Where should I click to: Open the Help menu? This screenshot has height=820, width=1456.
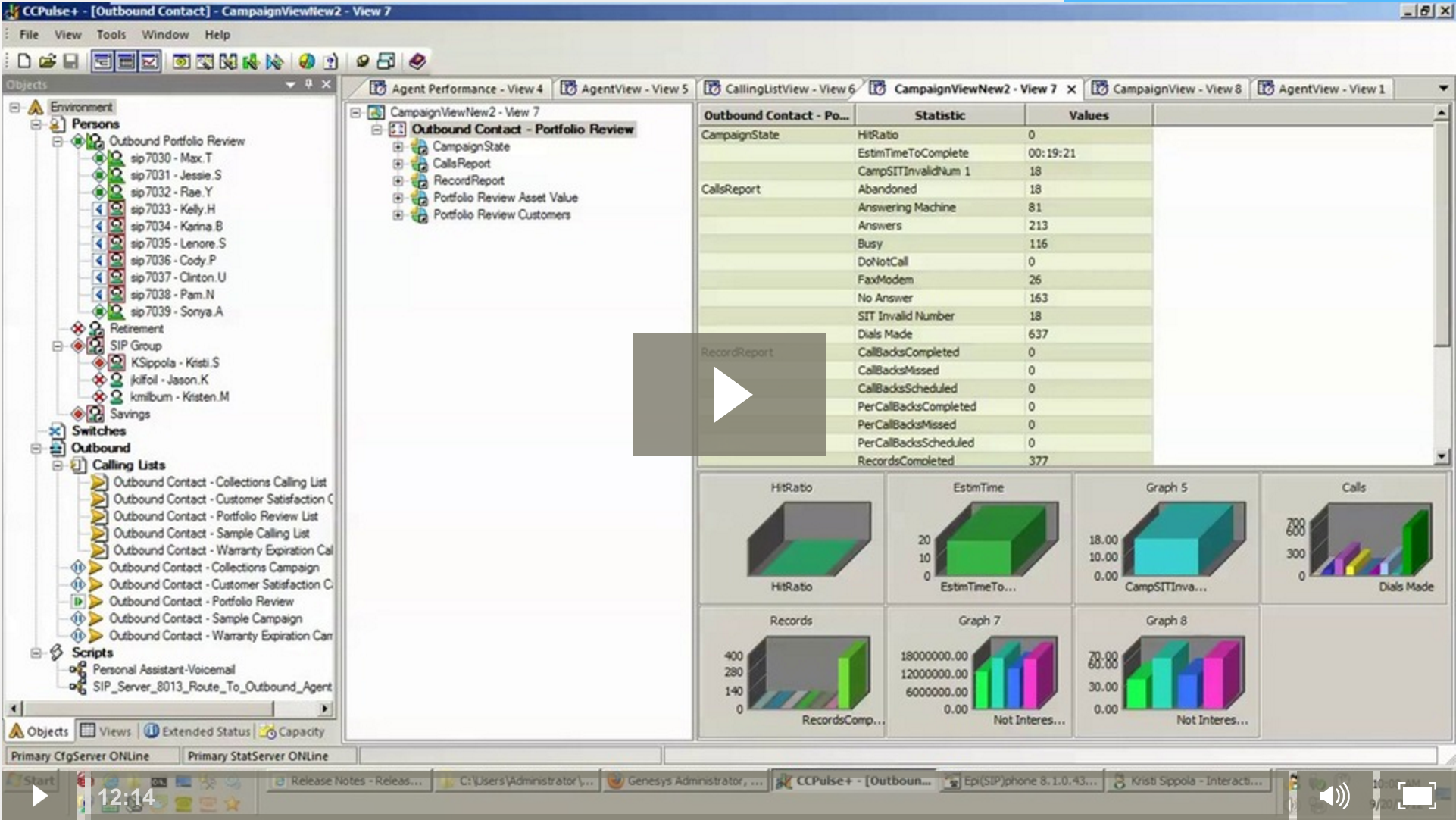coord(217,35)
